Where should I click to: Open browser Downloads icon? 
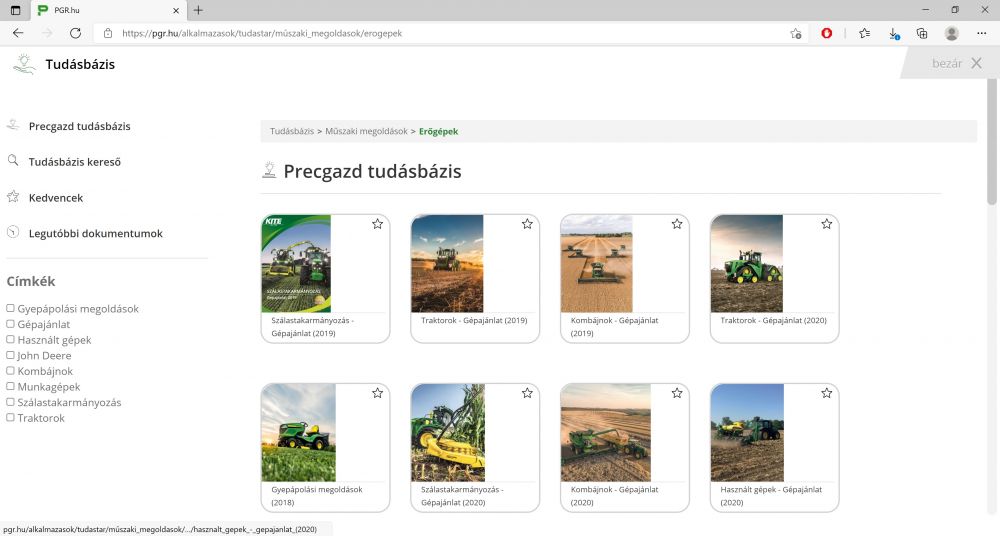[894, 33]
